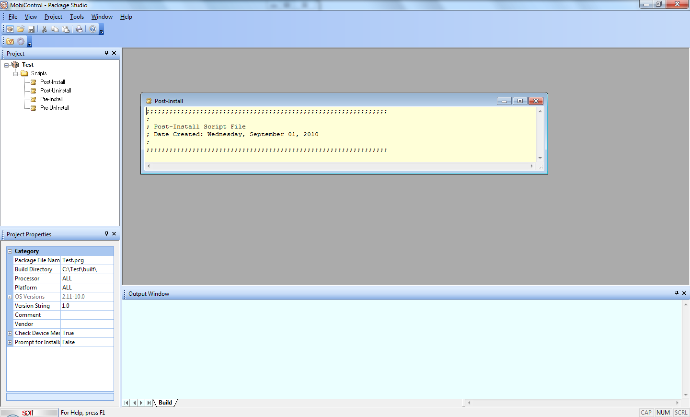Open the Project menu
This screenshot has height=417, width=690.
point(53,17)
